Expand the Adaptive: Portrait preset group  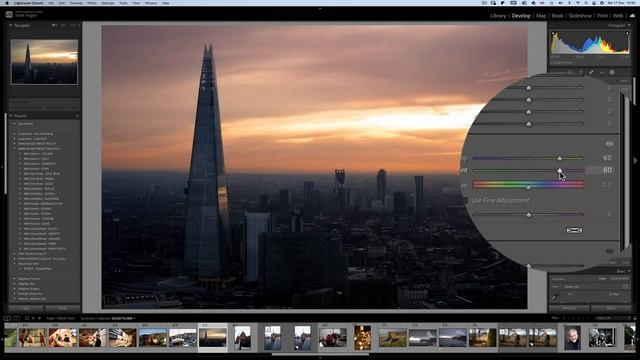pyautogui.click(x=14, y=279)
